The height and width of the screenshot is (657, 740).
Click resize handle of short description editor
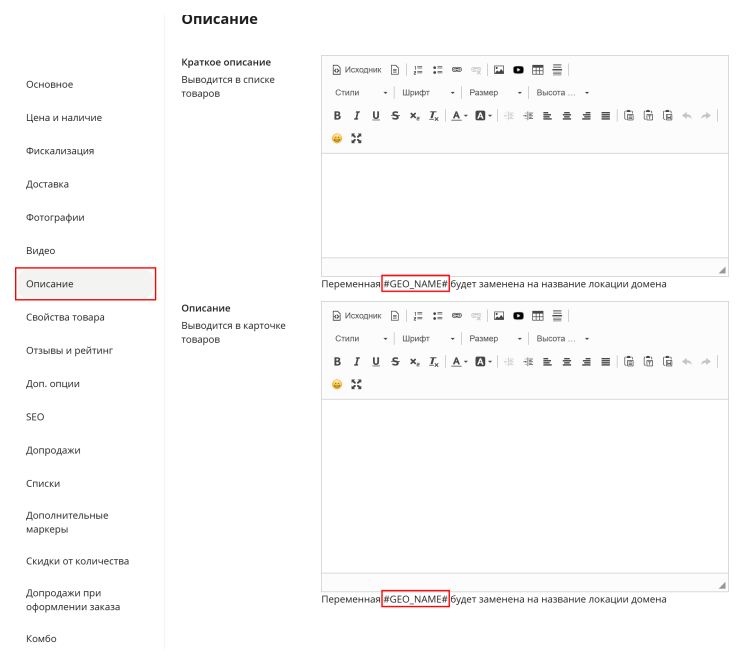[x=722, y=270]
